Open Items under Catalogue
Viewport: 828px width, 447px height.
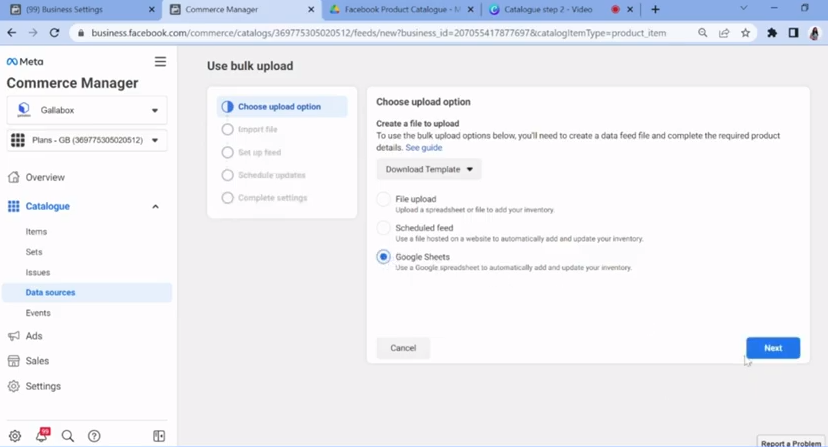(36, 232)
